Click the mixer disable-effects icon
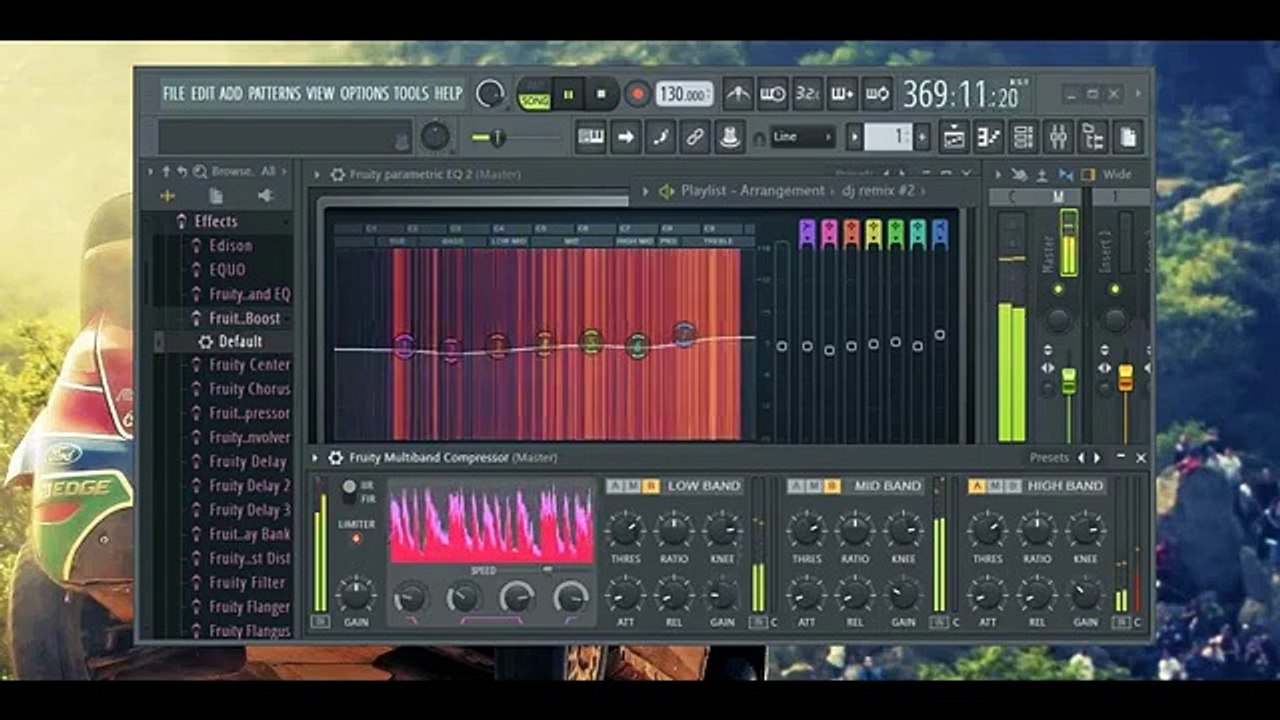This screenshot has width=1280, height=720. click(x=1019, y=174)
